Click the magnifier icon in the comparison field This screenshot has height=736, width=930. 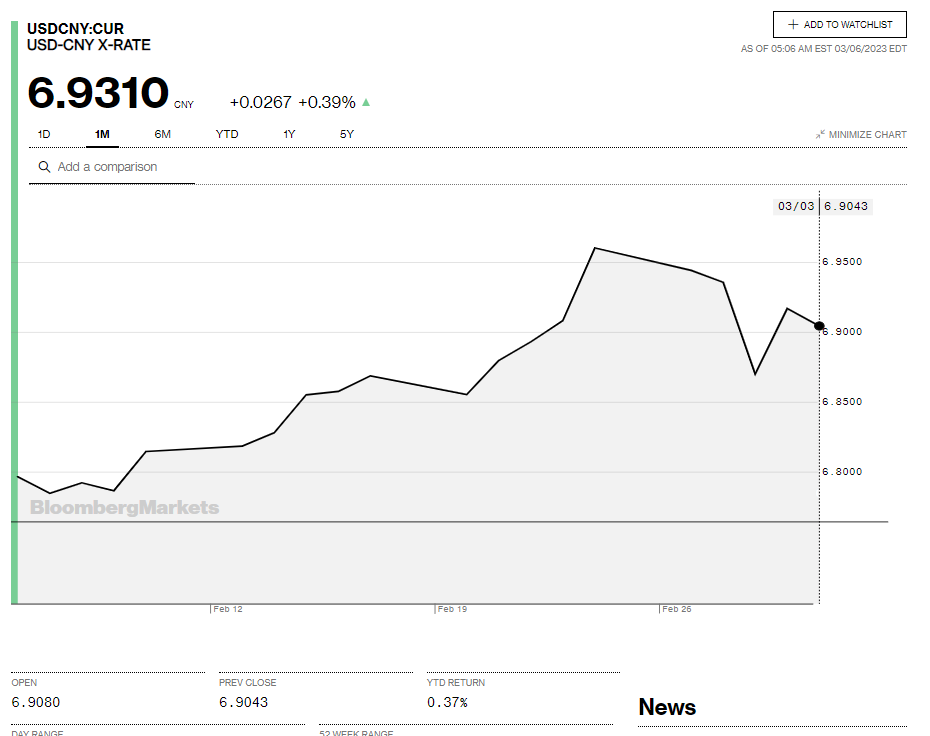pyautogui.click(x=44, y=167)
